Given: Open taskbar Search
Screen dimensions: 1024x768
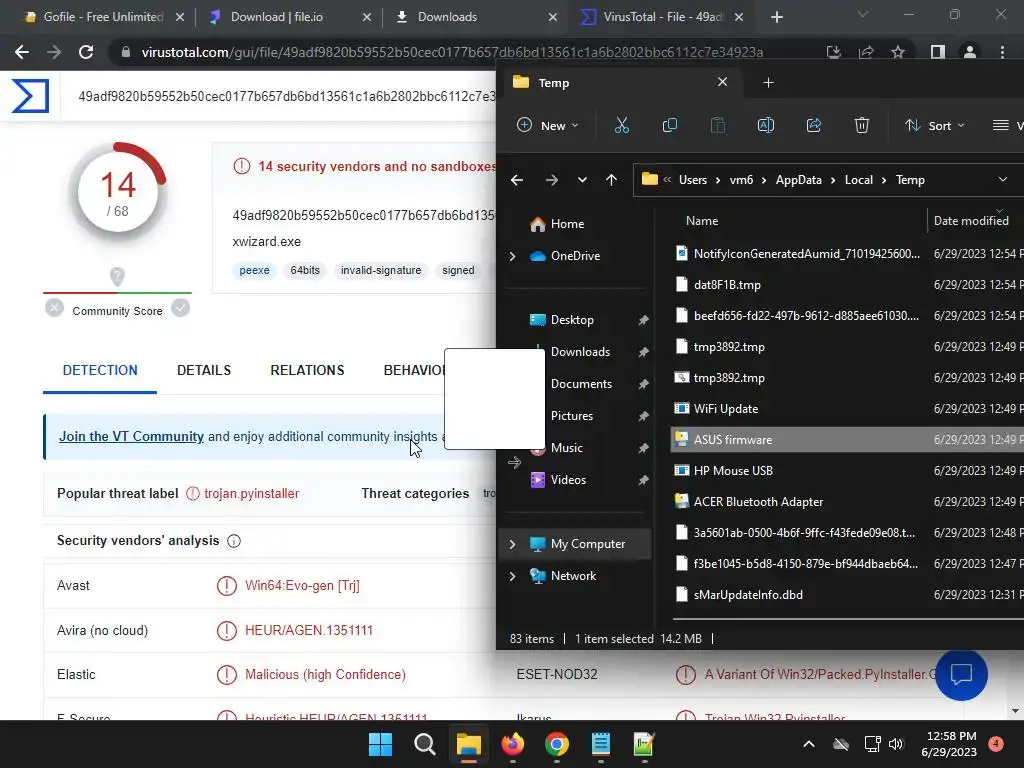Looking at the screenshot, I should tap(424, 744).
